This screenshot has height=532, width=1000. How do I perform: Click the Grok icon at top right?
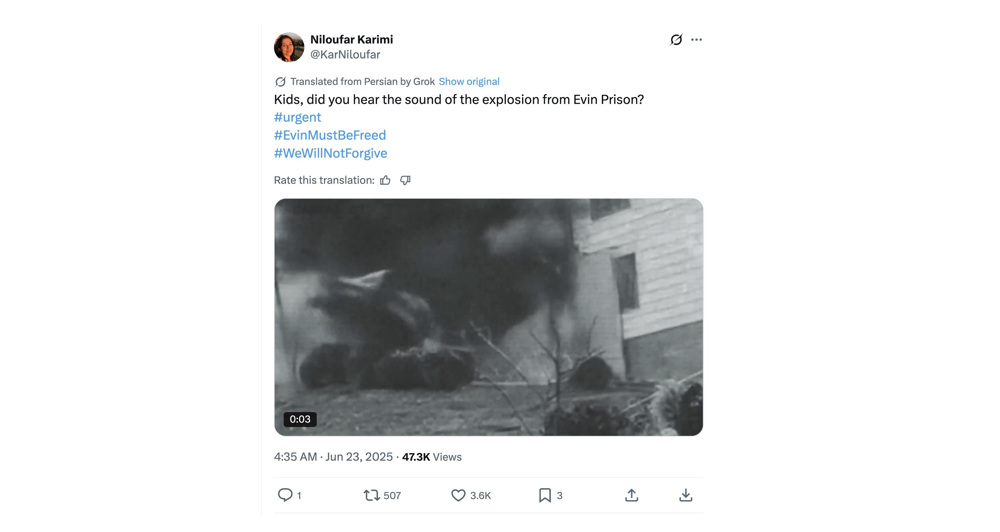676,40
